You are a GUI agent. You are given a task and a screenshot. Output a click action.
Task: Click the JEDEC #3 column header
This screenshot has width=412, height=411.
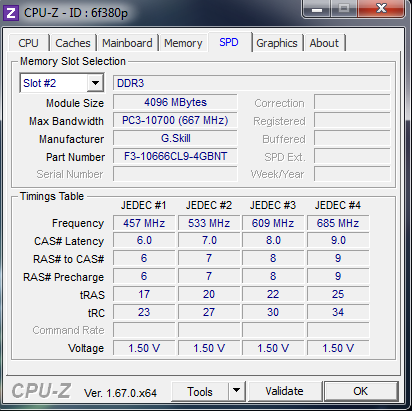click(x=273, y=205)
